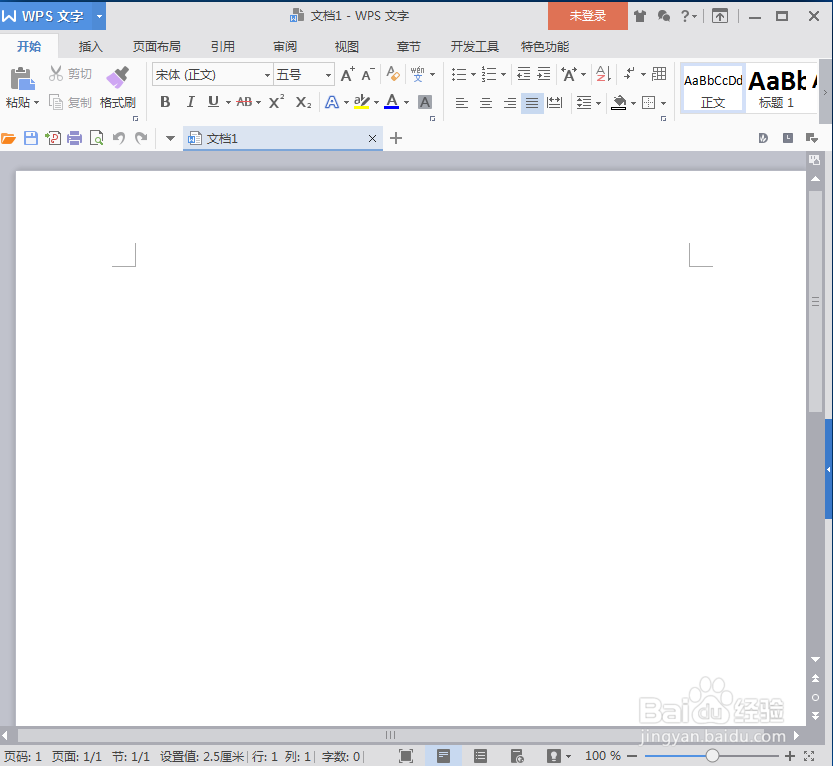Image resolution: width=833 pixels, height=766 pixels.
Task: Expand the Paste options arrow
Action: 36,103
